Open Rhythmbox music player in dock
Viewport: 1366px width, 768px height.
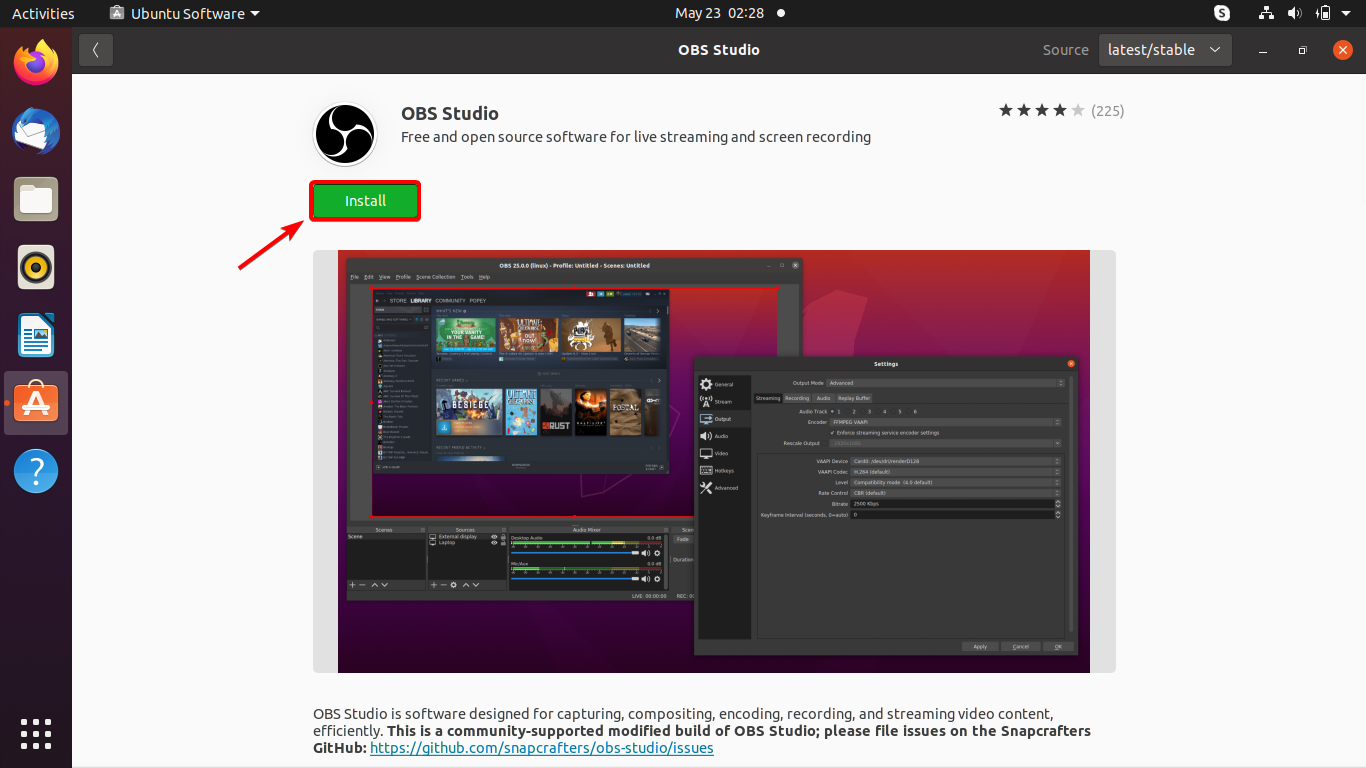(36, 267)
